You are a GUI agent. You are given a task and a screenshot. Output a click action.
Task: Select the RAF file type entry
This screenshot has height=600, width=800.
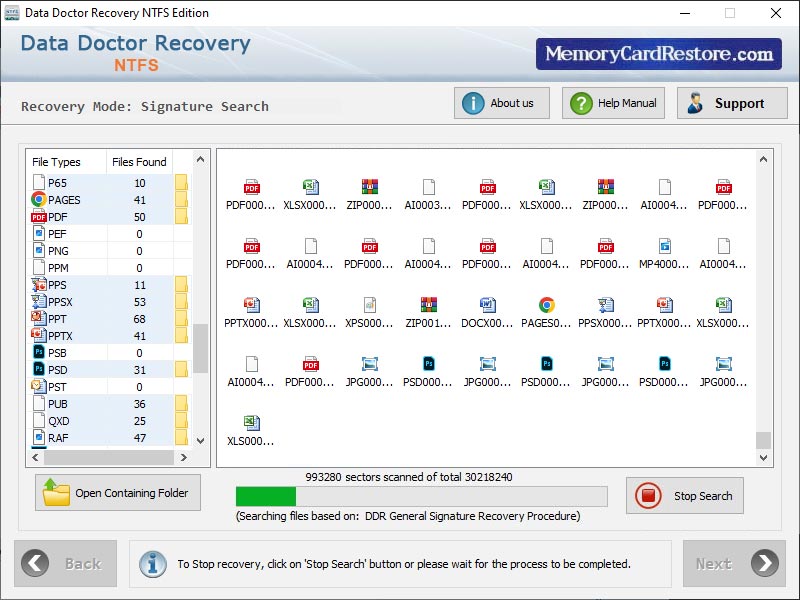pos(60,437)
